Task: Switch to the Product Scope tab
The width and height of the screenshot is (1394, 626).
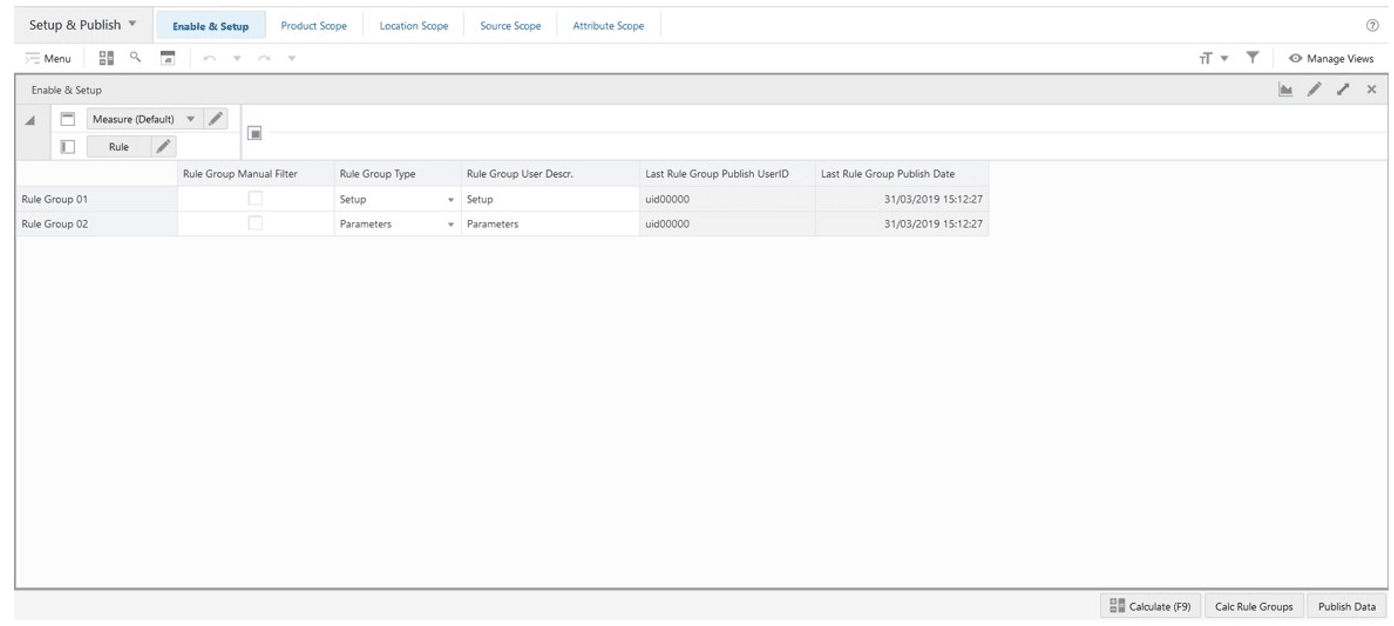Action: 315,25
